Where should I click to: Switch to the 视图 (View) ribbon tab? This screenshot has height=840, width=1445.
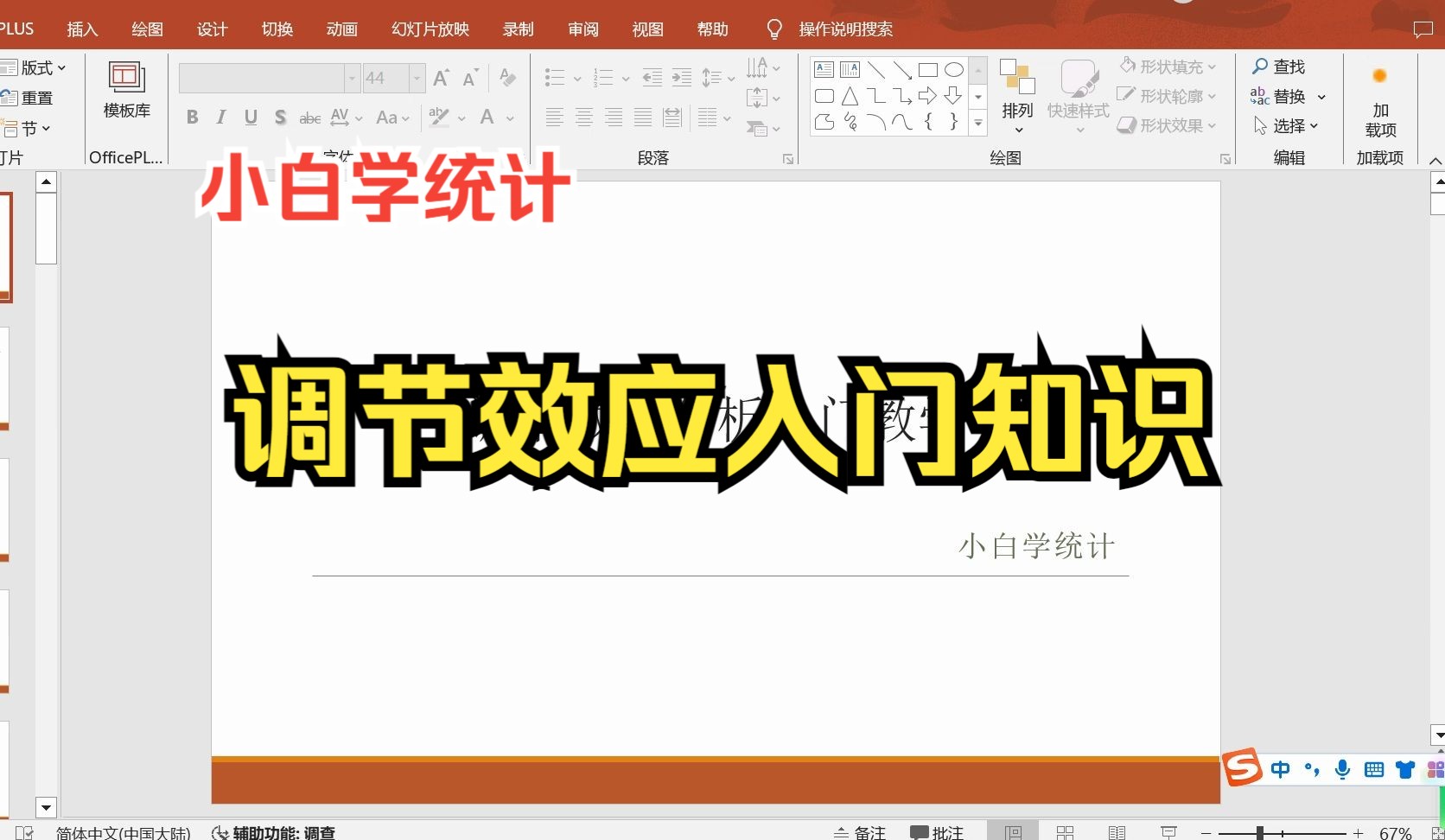click(646, 29)
